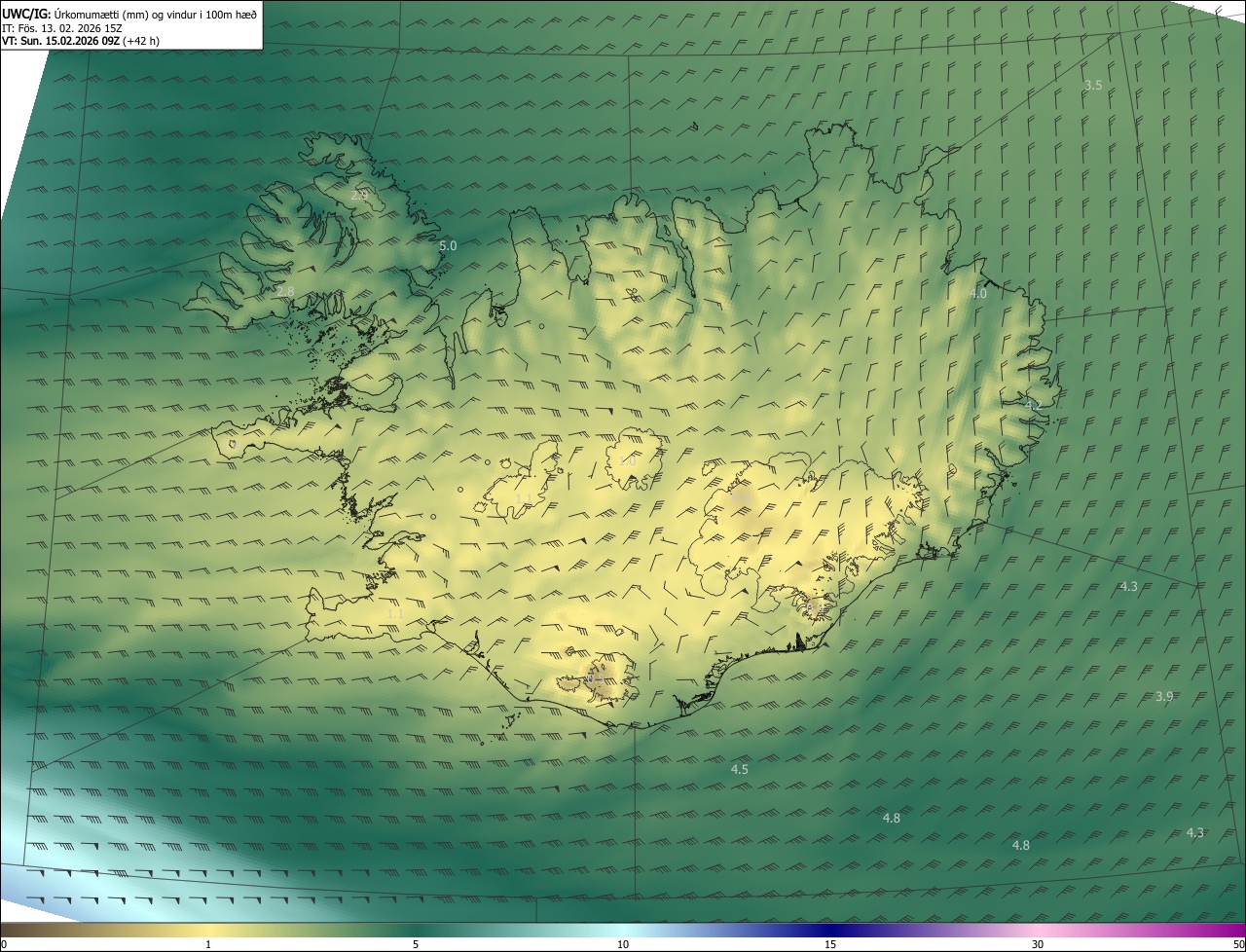Select the 2.9 value in the Westfjords
Image resolution: width=1246 pixels, height=952 pixels.
pyautogui.click(x=359, y=196)
